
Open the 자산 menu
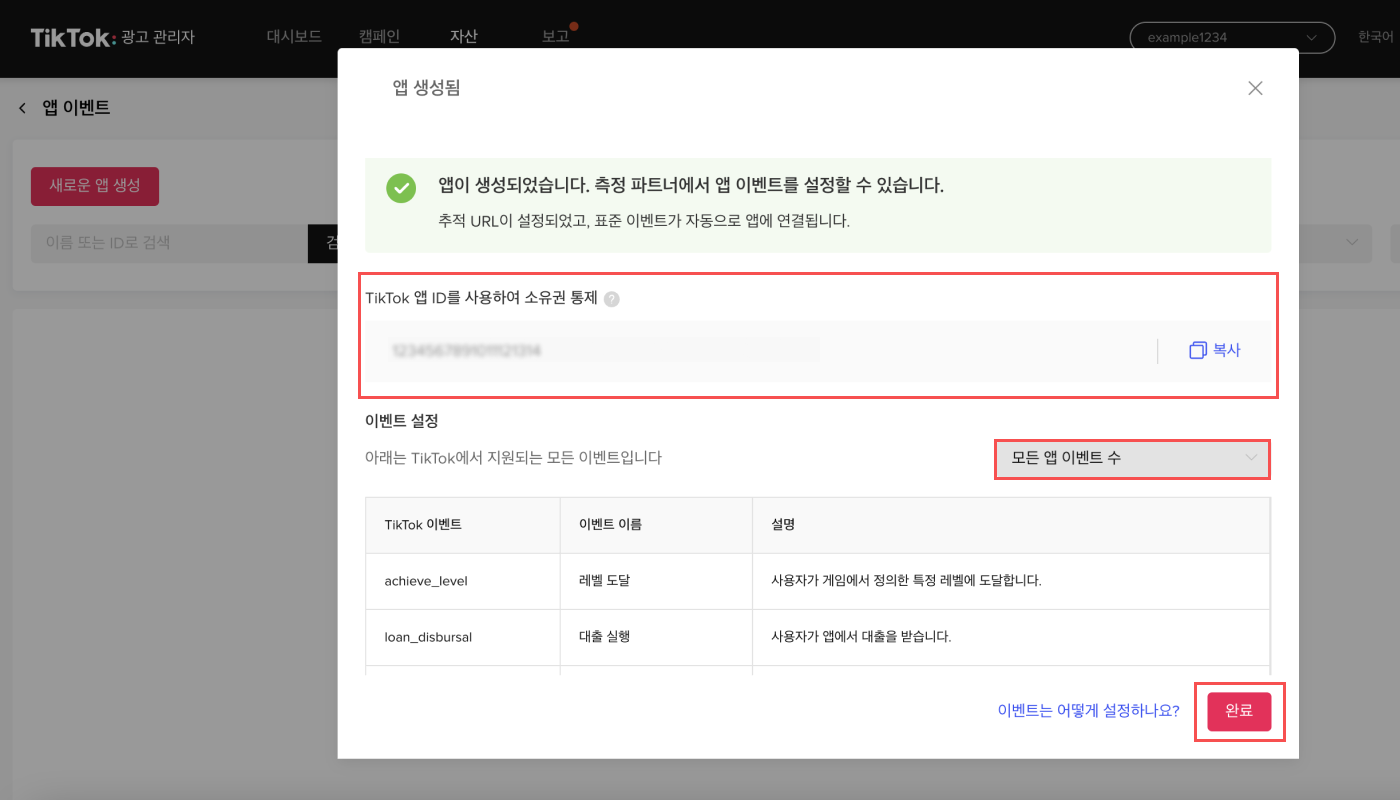click(x=464, y=37)
